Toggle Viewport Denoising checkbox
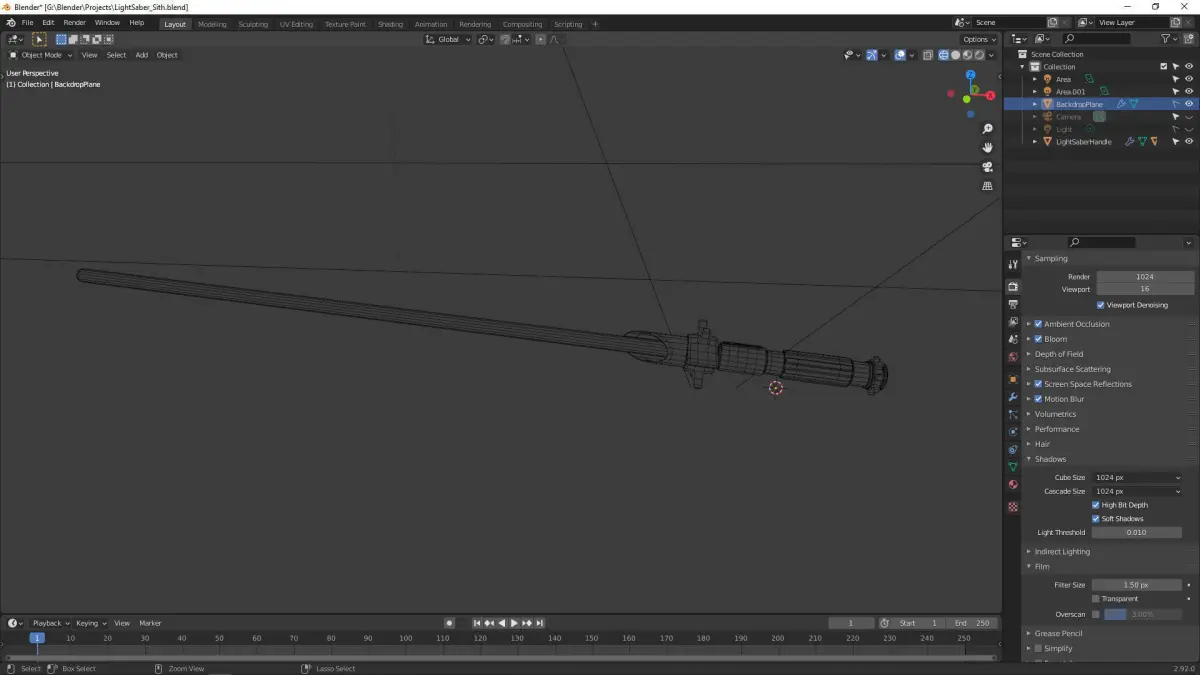Image resolution: width=1200 pixels, height=675 pixels. 1101,305
